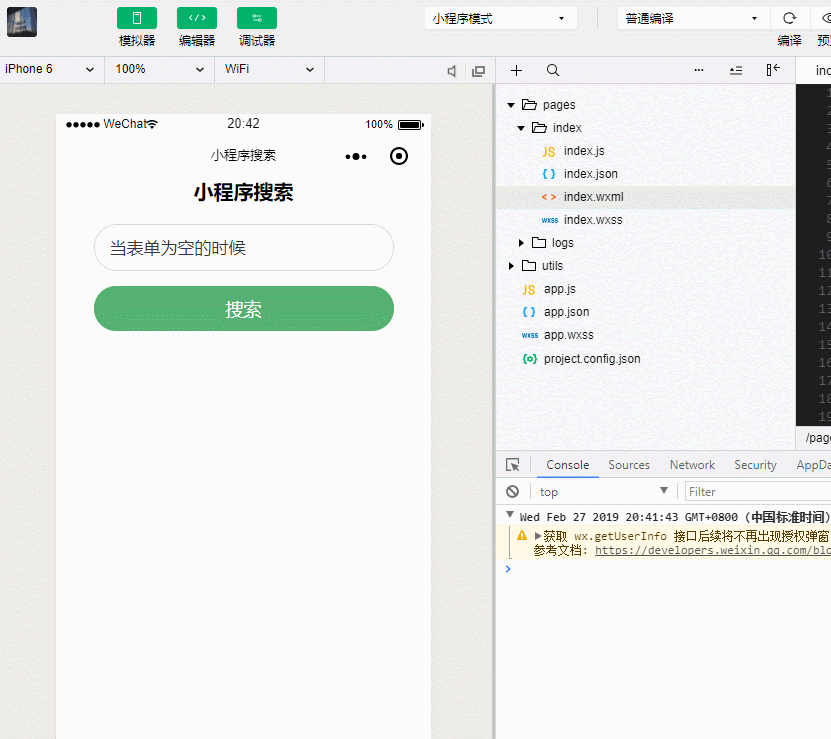Click the 小程序搜索 heading in simulator

[243, 192]
